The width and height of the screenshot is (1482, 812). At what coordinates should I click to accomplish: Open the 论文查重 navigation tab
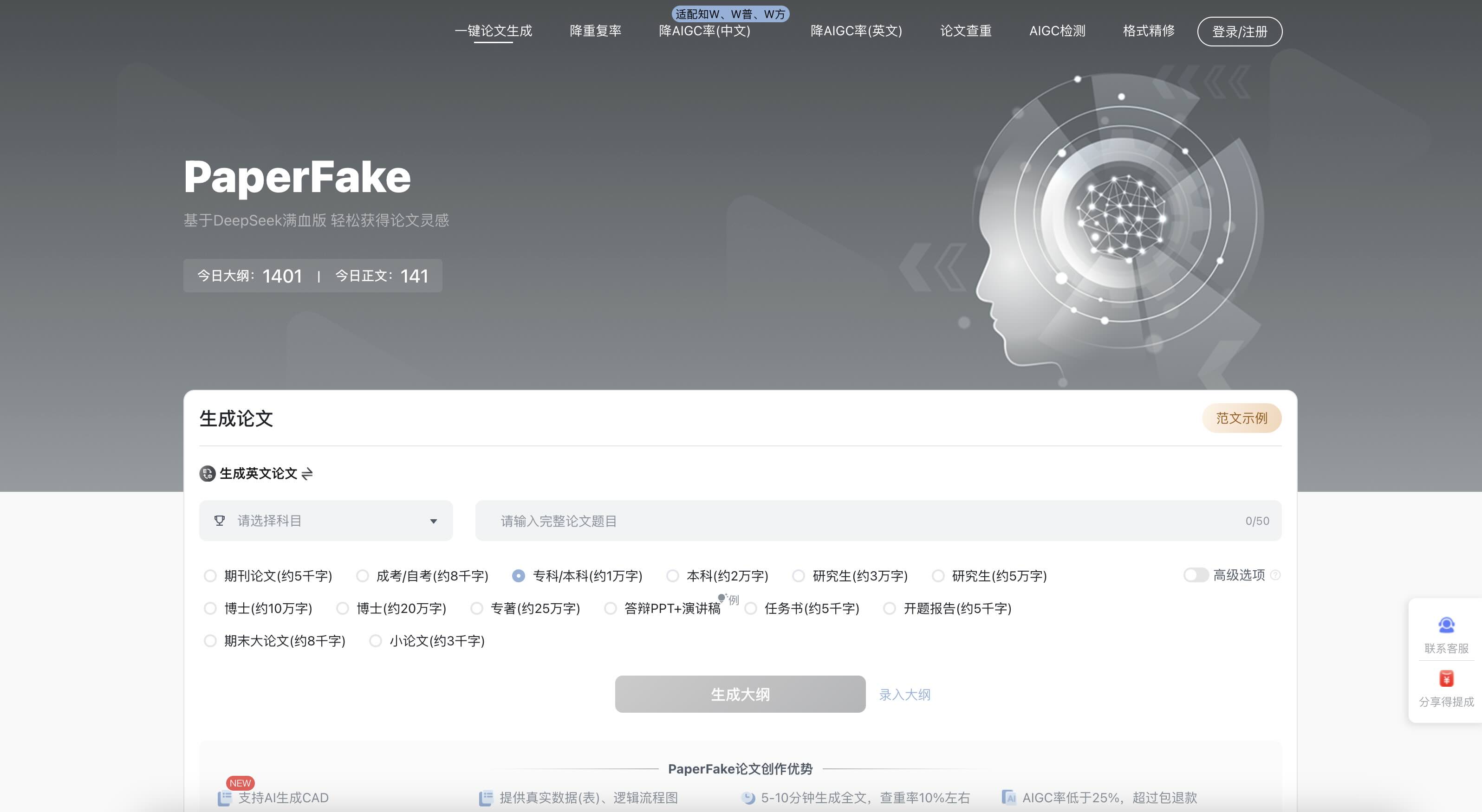pos(965,31)
